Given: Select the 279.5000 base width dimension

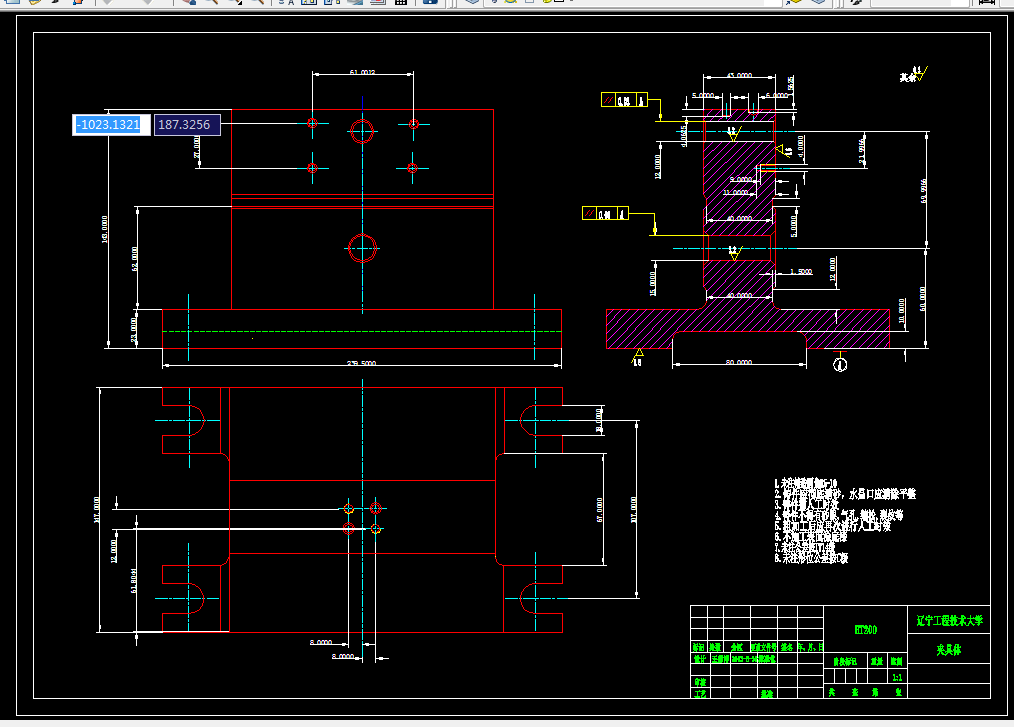Looking at the screenshot, I should pyautogui.click(x=361, y=363).
